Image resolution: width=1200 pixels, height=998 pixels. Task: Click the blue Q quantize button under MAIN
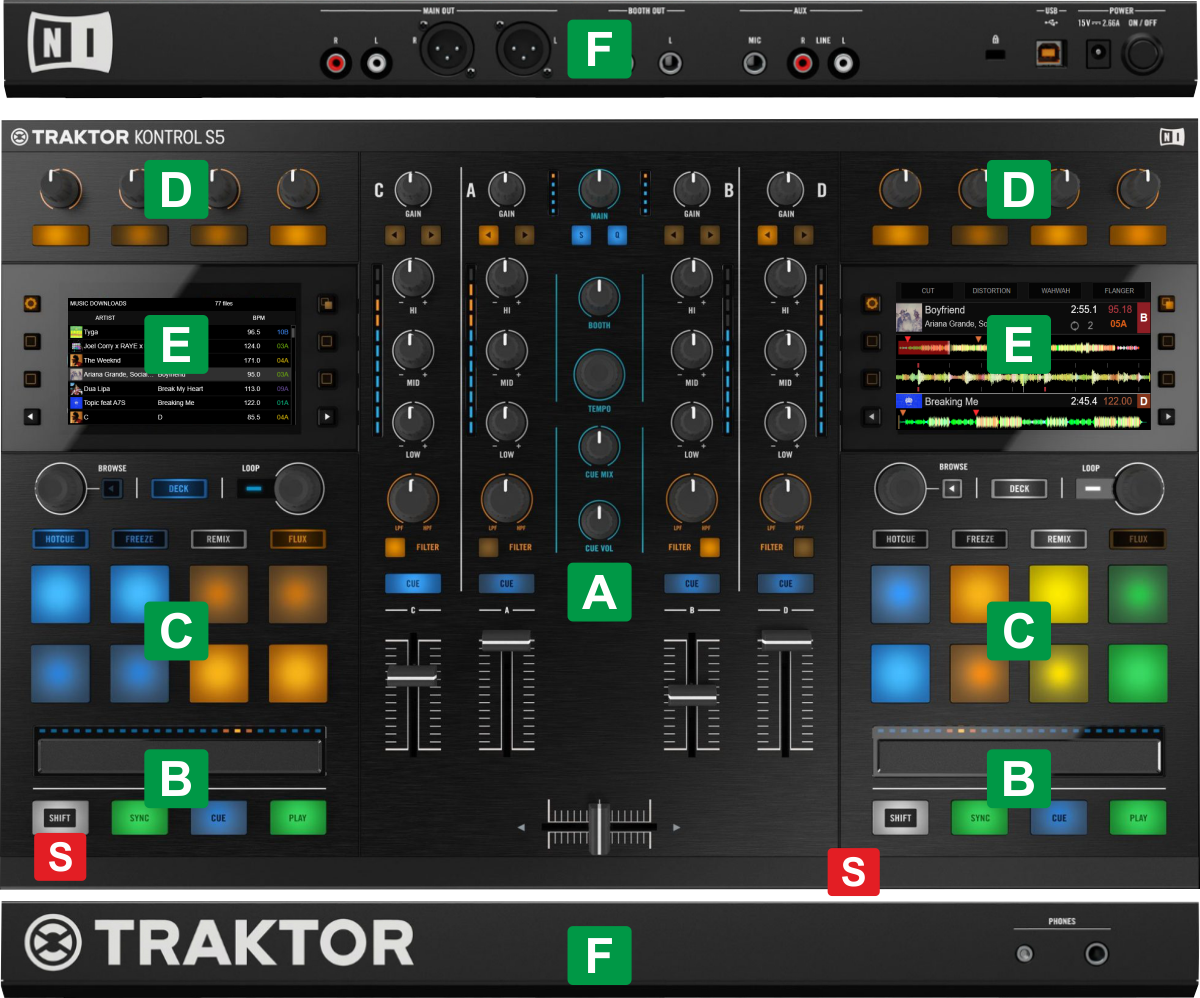tap(617, 236)
